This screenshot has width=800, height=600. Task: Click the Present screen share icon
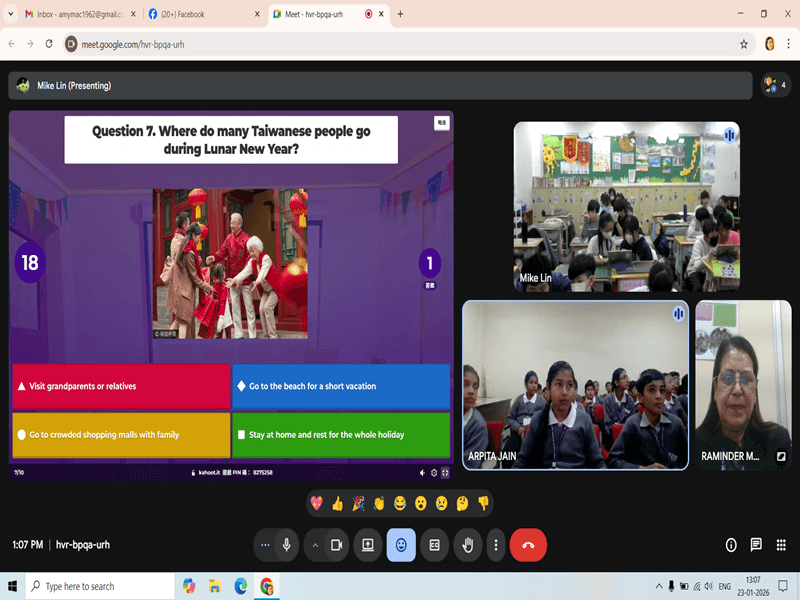tap(368, 545)
